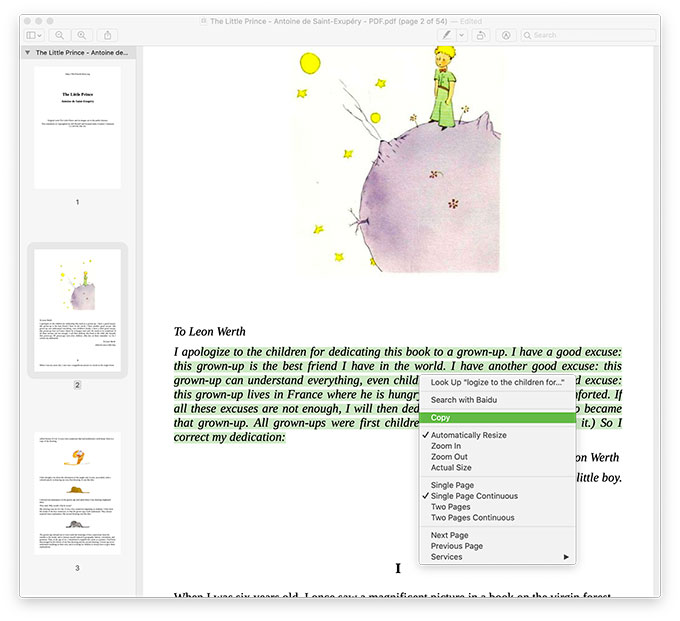This screenshot has width=680, height=621.
Task: Toggle Automatically Resize option
Action: pos(468,436)
